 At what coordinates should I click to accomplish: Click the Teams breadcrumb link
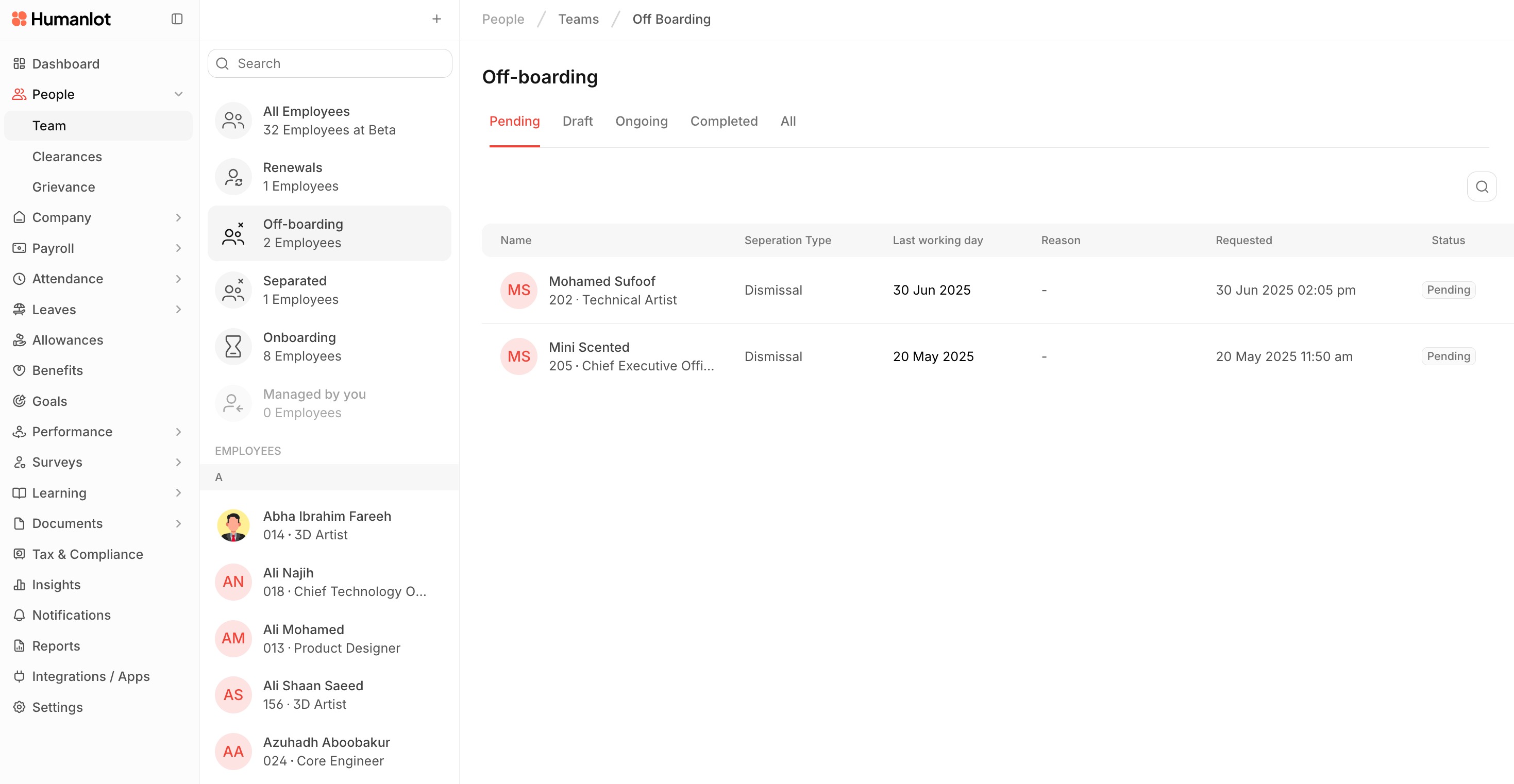click(x=578, y=19)
